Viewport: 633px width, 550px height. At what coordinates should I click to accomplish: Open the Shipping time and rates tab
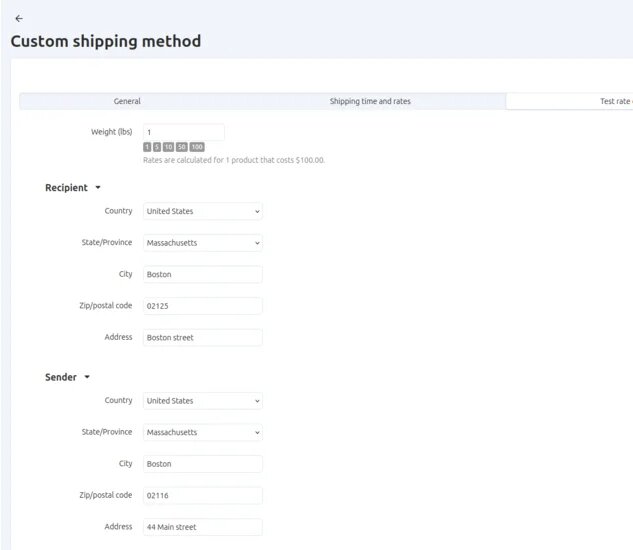tap(370, 101)
